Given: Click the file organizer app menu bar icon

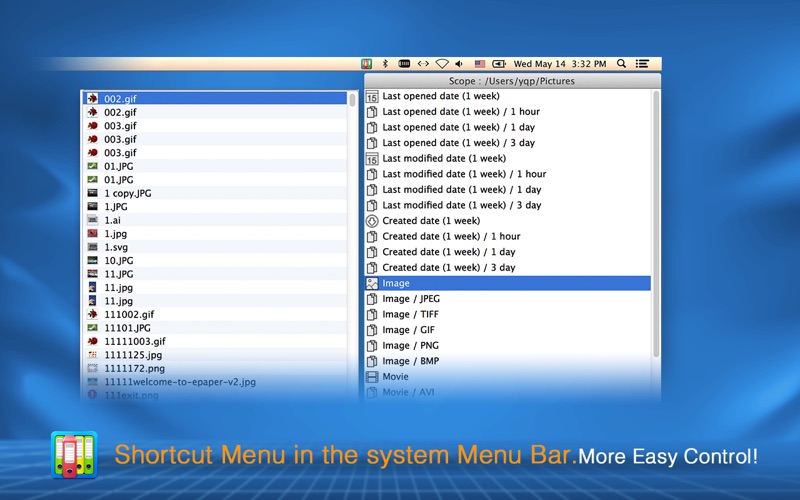Looking at the screenshot, I should tap(367, 63).
